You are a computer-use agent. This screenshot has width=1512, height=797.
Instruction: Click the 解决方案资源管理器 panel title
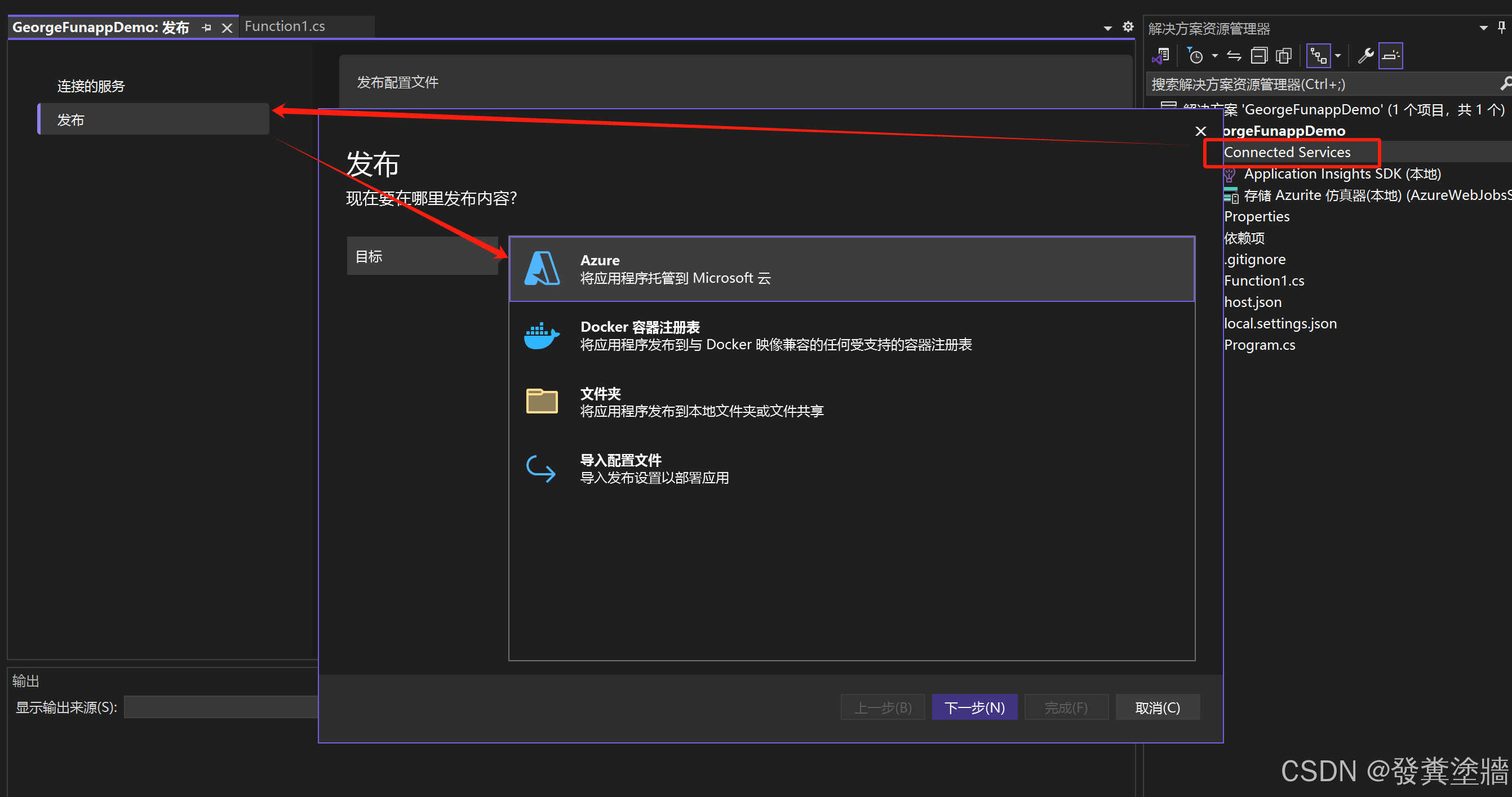point(1209,29)
